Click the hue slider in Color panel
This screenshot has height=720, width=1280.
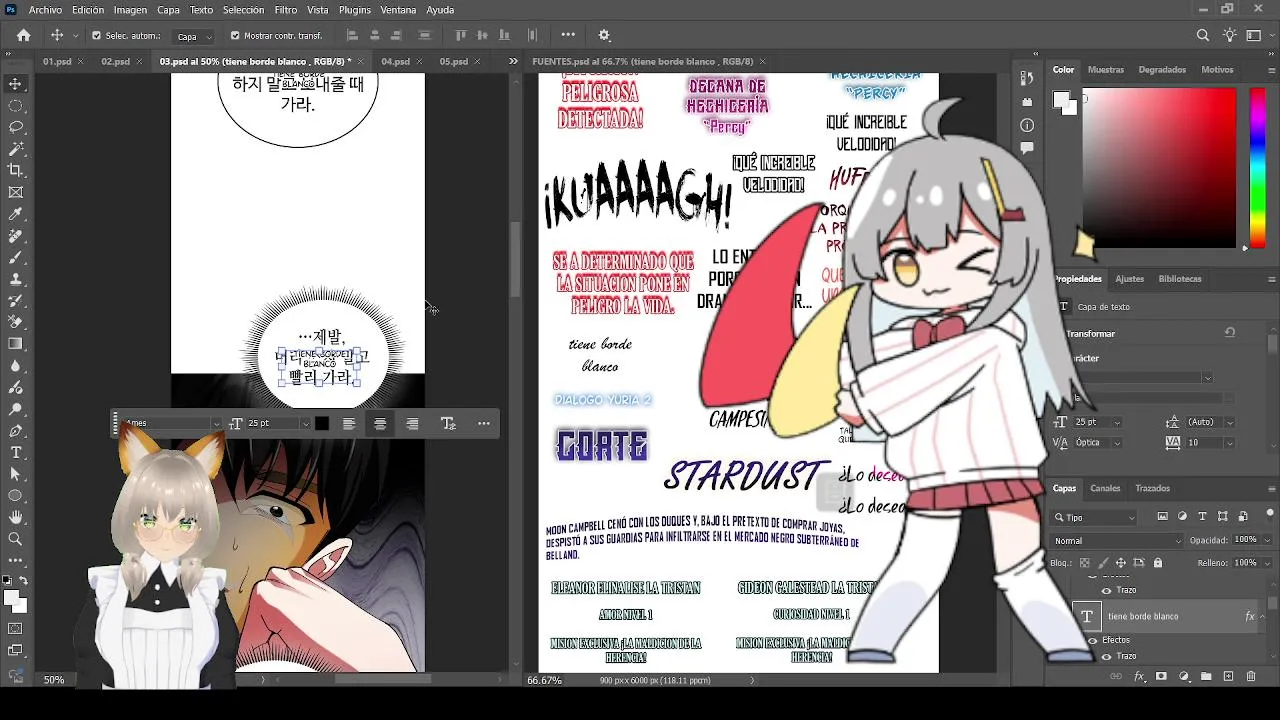point(1258,168)
